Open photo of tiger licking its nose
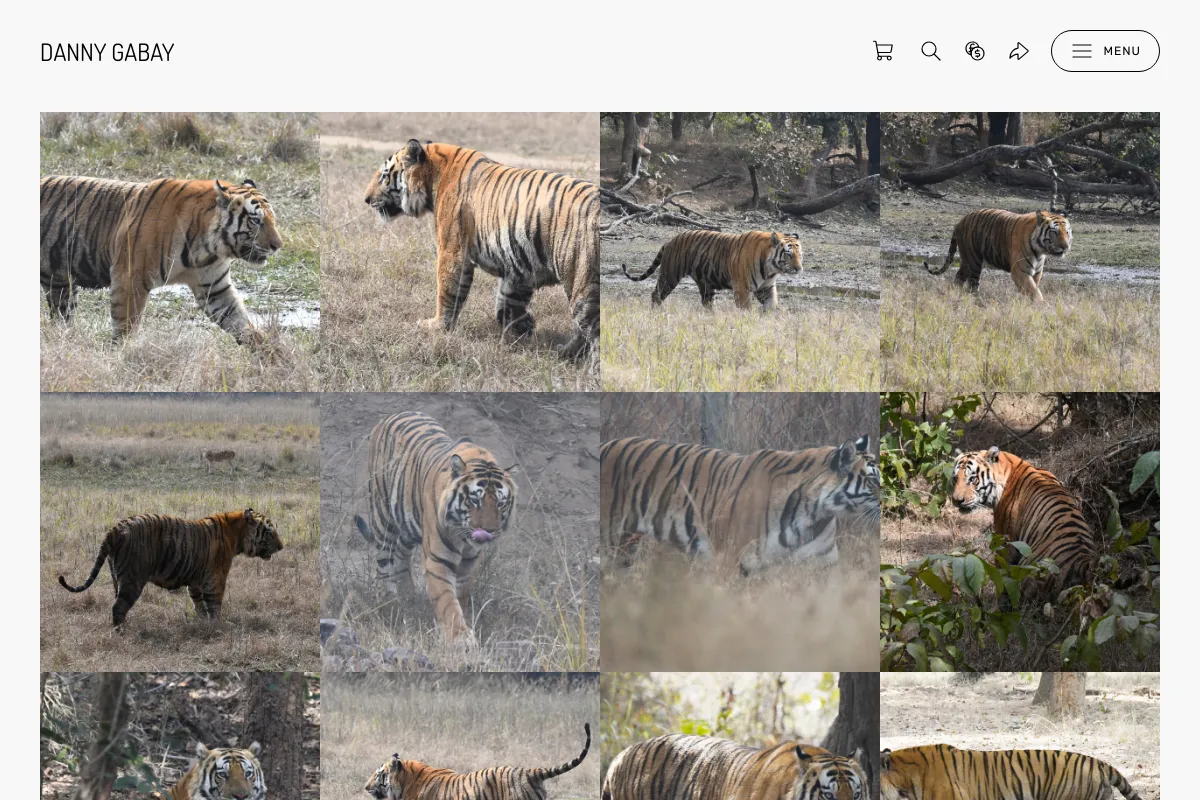This screenshot has width=1200, height=800. tap(460, 532)
